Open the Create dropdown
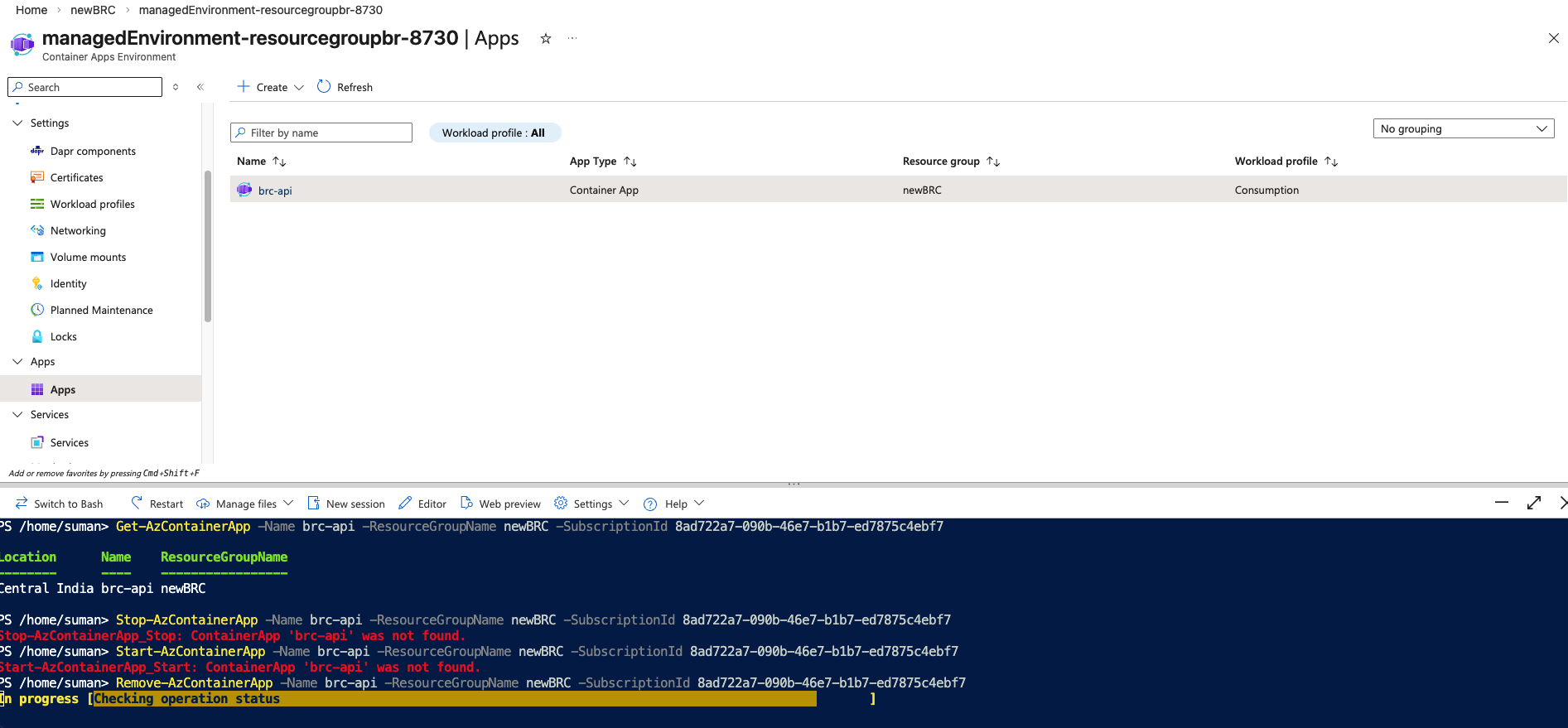Image resolution: width=1568 pixels, height=728 pixels. pyautogui.click(x=271, y=87)
